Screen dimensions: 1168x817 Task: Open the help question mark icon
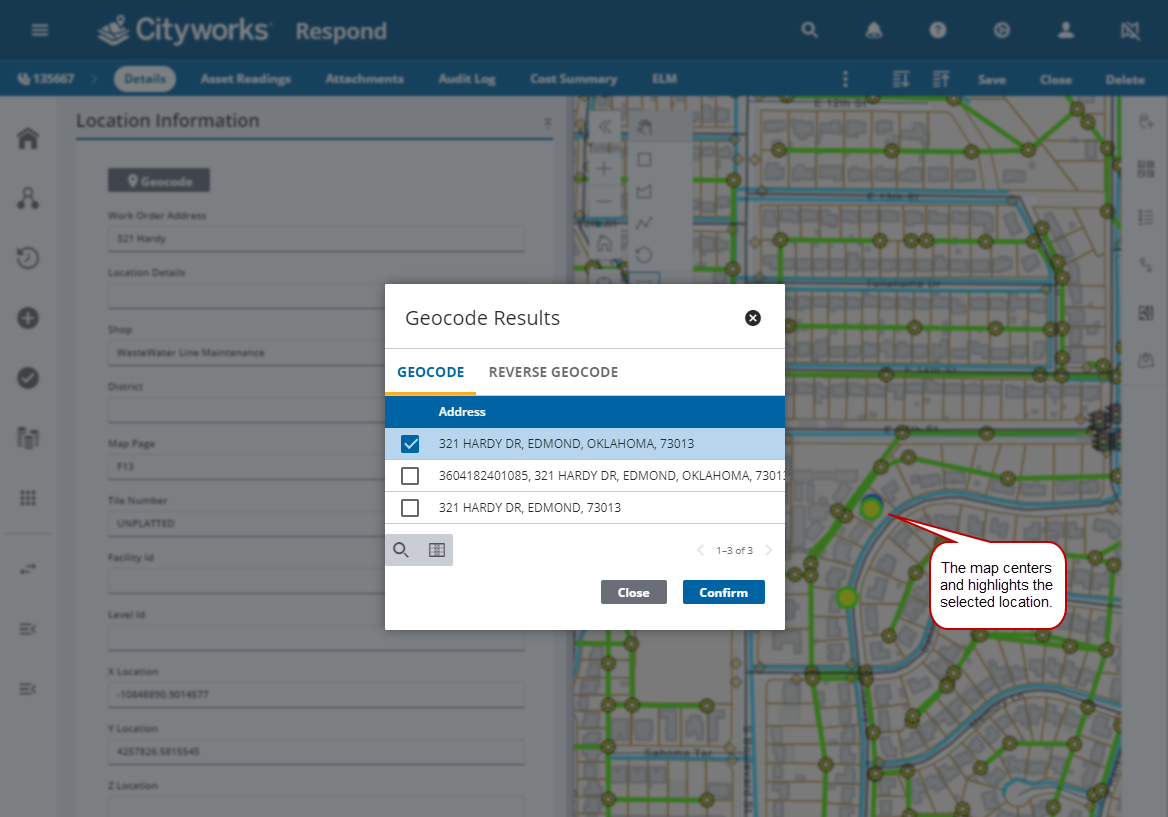click(x=938, y=30)
